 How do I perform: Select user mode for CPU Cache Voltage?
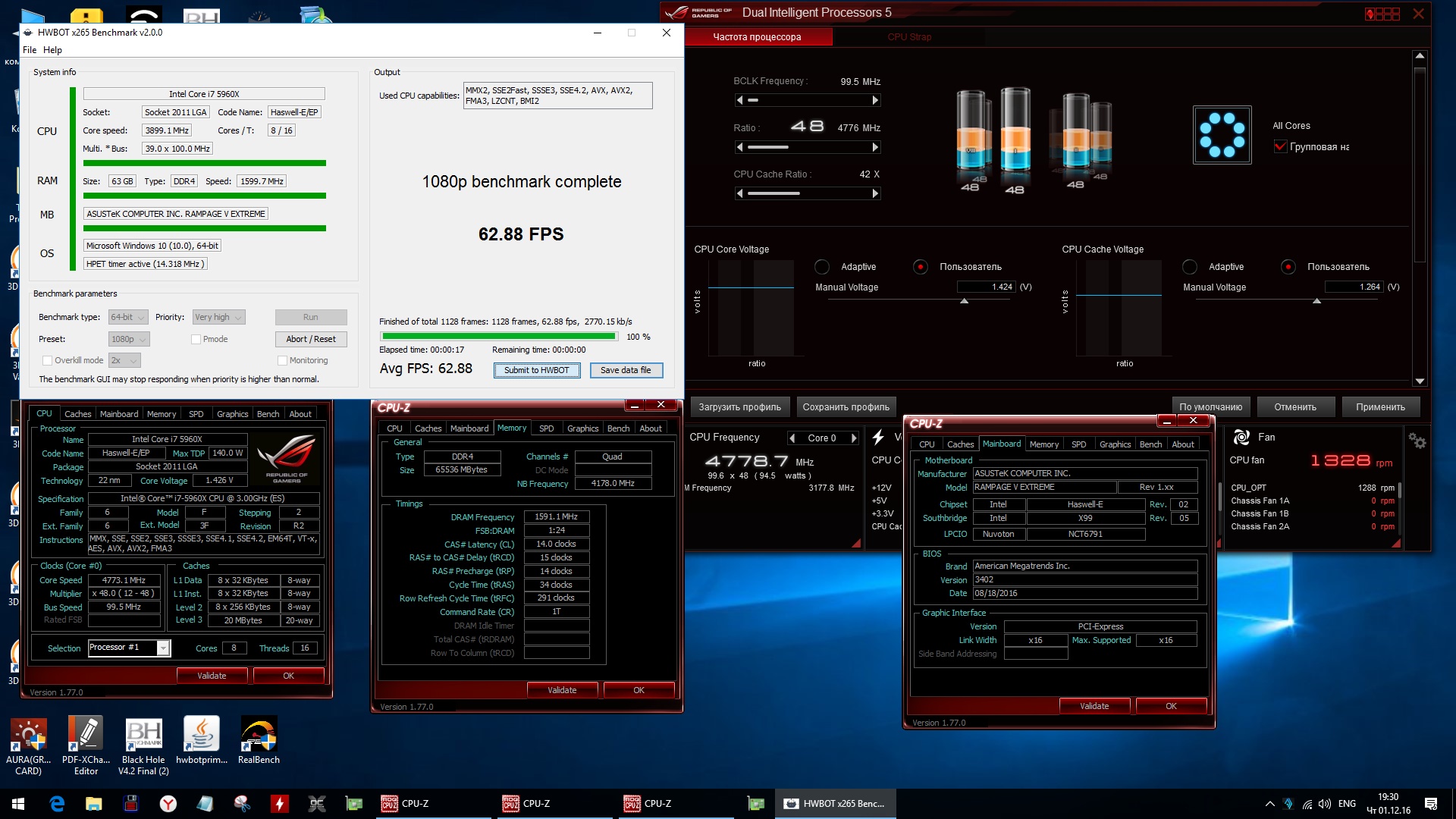pos(1288,267)
